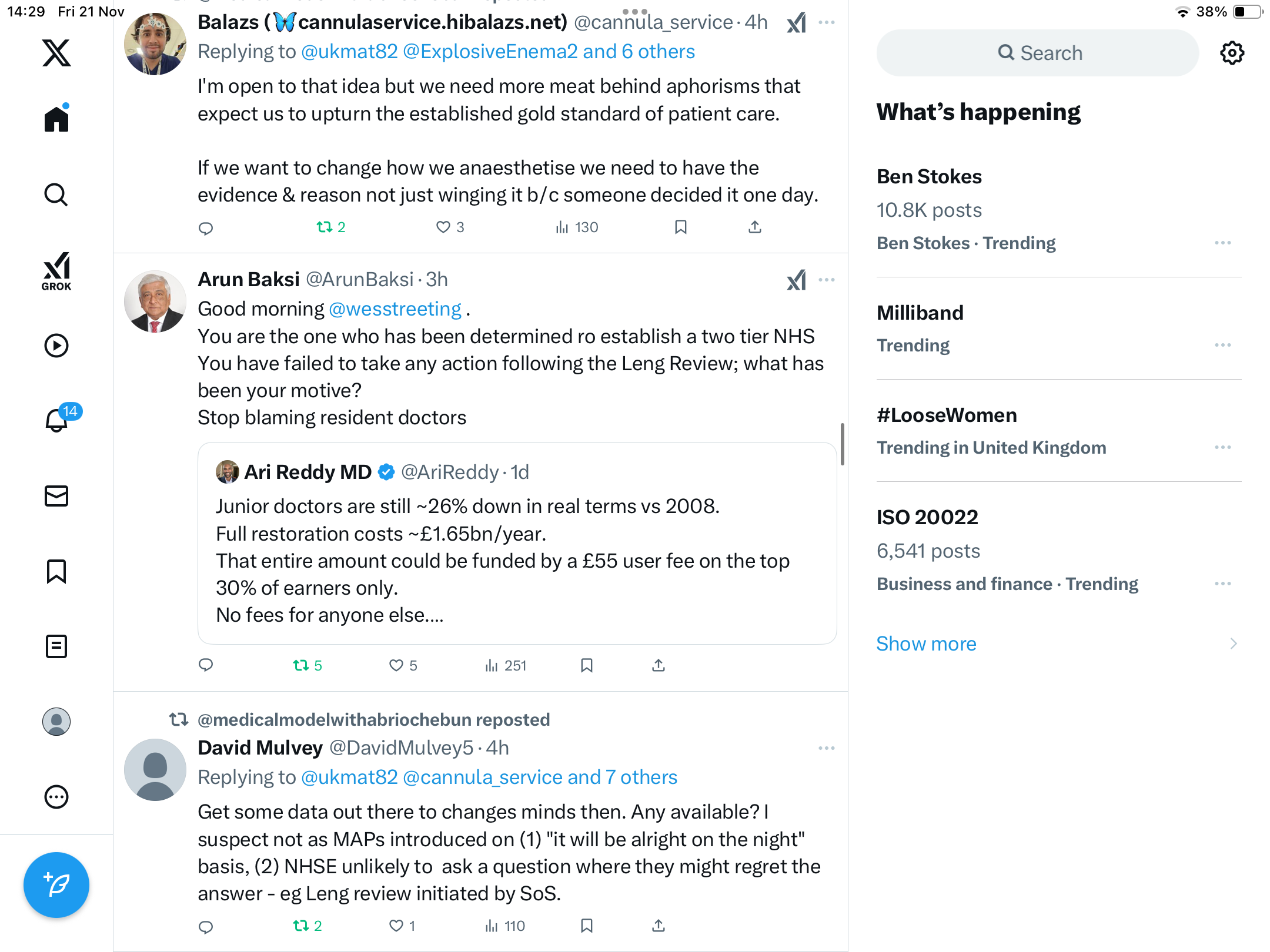The width and height of the screenshot is (1270, 952).
Task: Toggle repost on David Mulvey's post
Action: click(x=301, y=926)
